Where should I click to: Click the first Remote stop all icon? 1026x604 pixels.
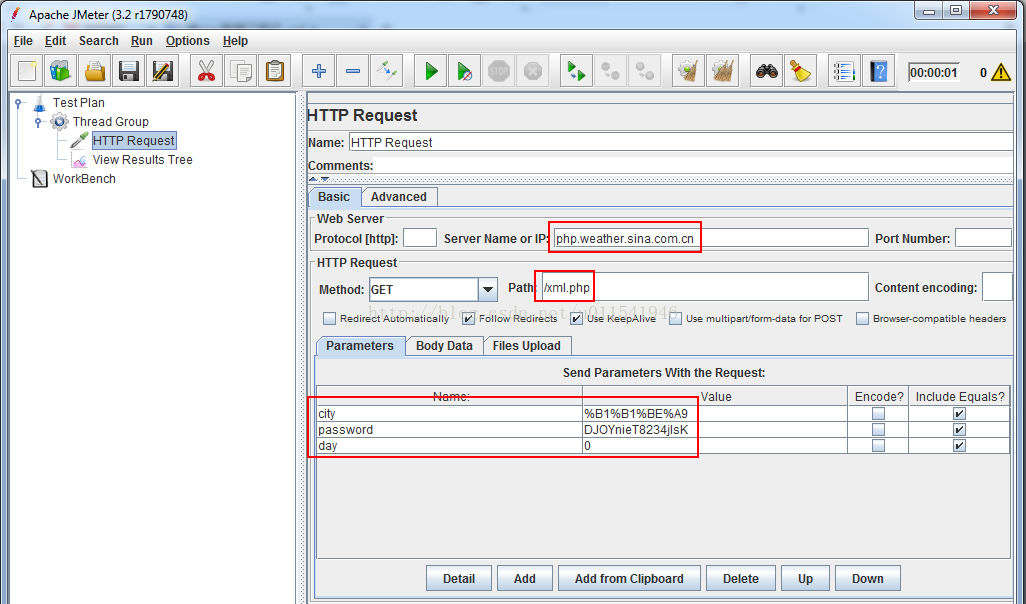(x=610, y=71)
